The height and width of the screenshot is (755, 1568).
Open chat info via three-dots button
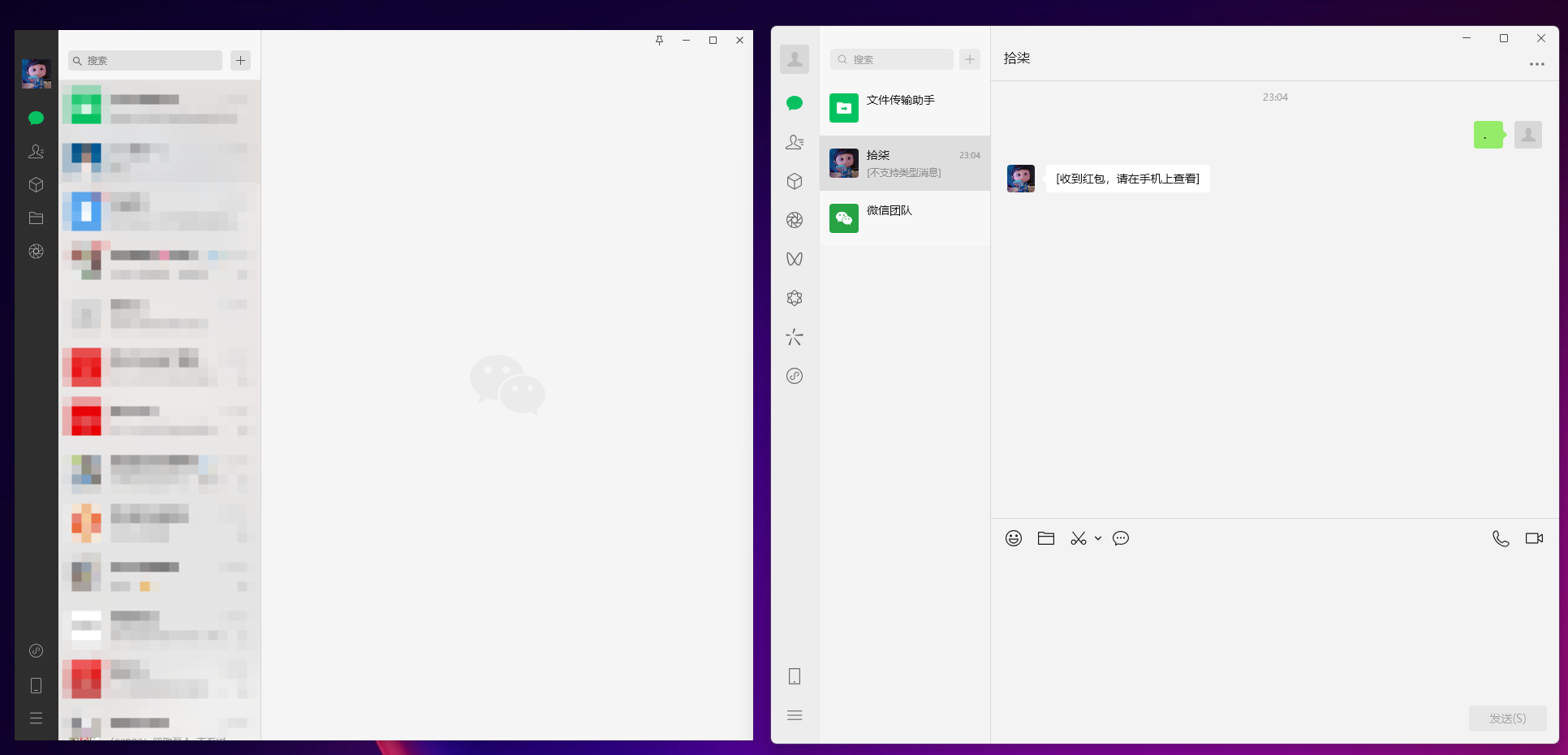tap(1536, 64)
